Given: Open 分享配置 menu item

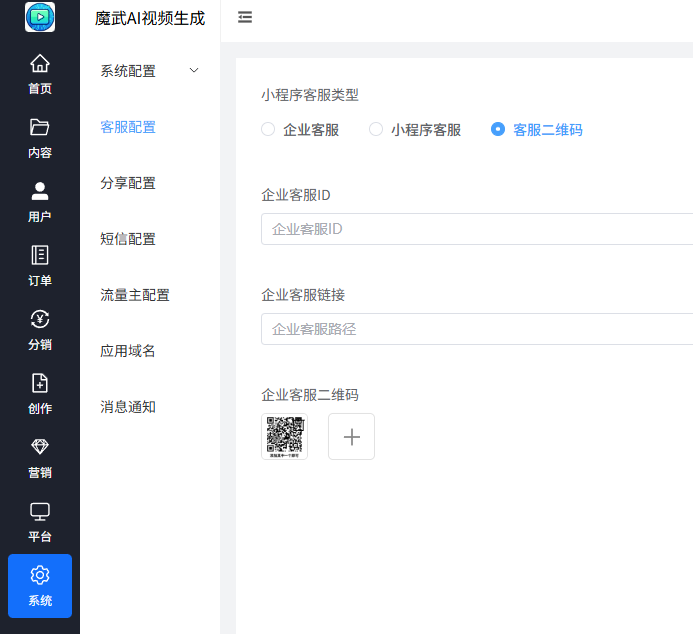Looking at the screenshot, I should click(x=128, y=183).
